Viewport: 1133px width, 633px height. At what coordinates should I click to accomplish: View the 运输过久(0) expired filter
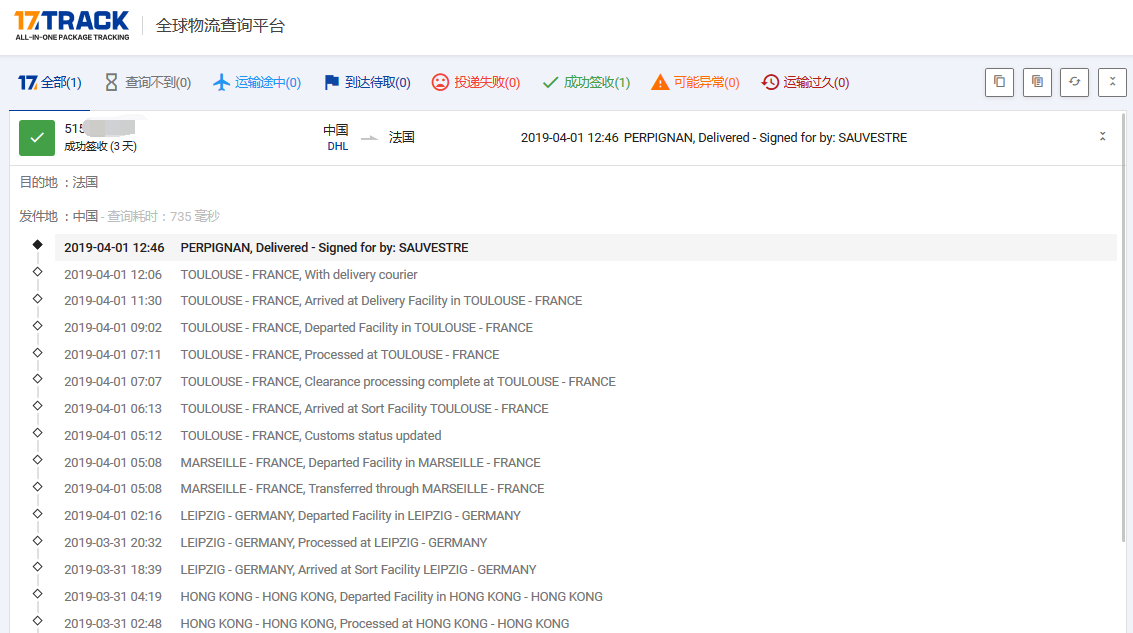coord(805,83)
